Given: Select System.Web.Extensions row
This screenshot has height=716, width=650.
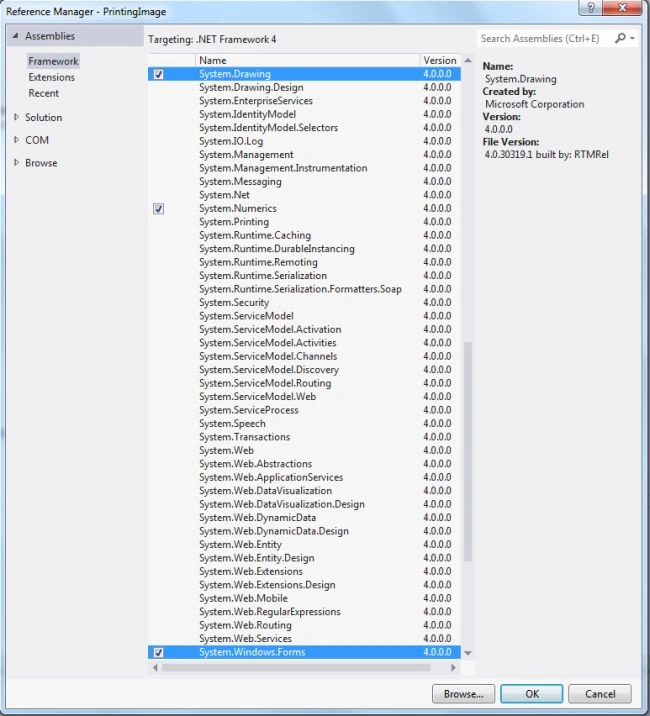Looking at the screenshot, I should click(x=304, y=571).
